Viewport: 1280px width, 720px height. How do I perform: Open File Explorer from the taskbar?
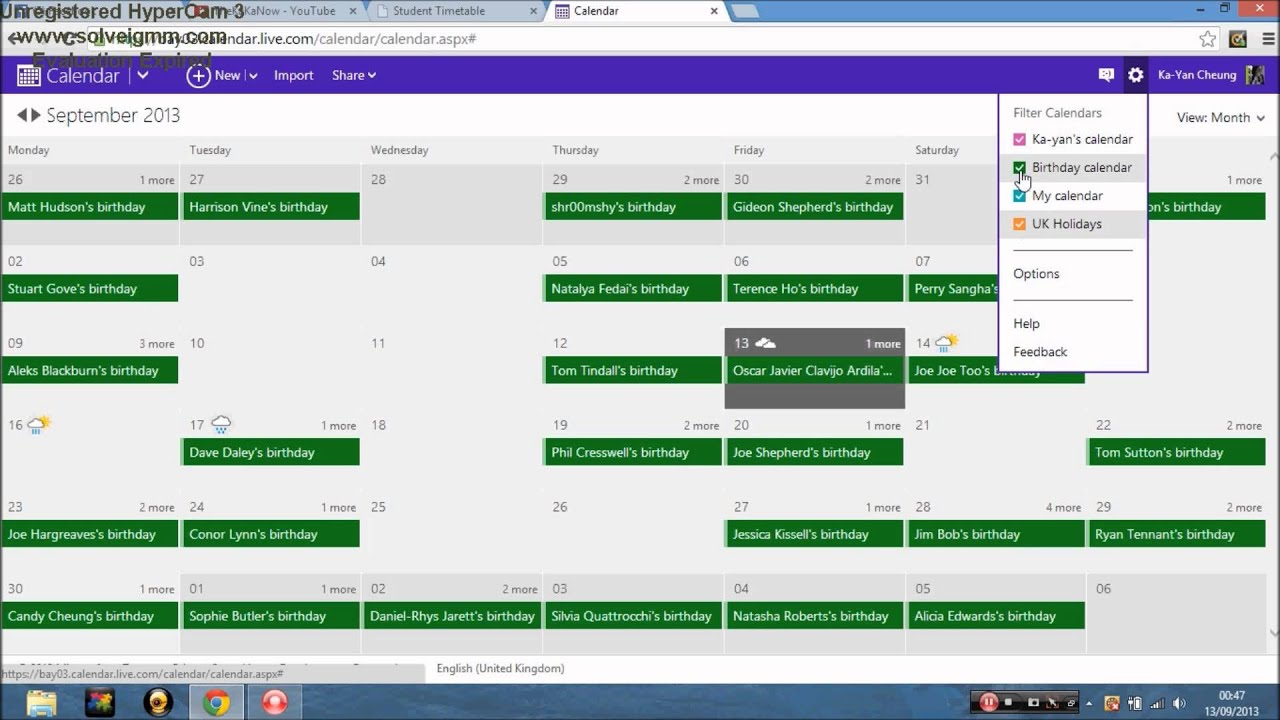pyautogui.click(x=40, y=702)
